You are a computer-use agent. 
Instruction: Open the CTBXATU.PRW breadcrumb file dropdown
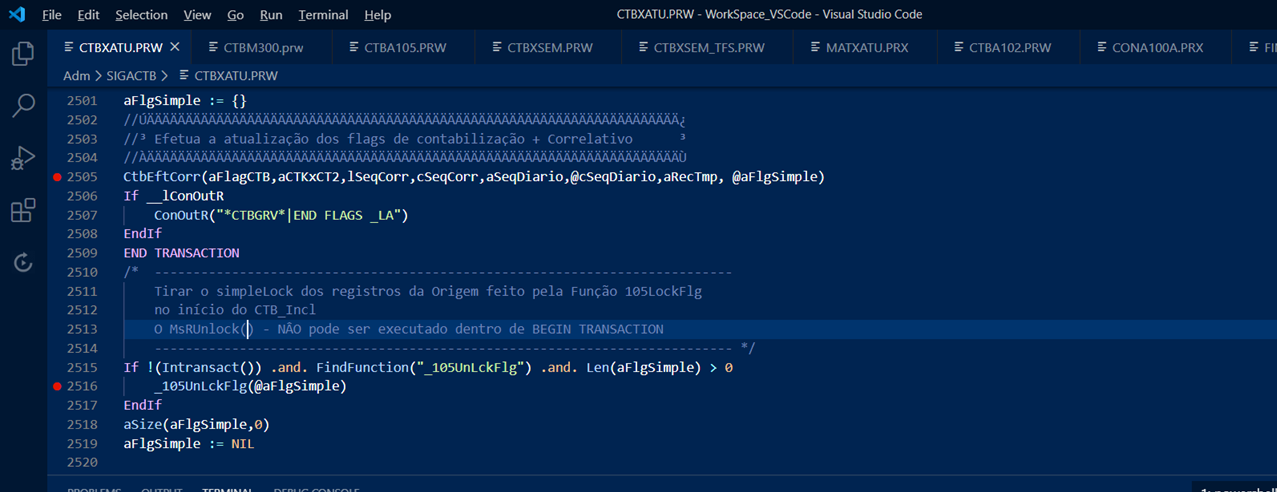[235, 75]
